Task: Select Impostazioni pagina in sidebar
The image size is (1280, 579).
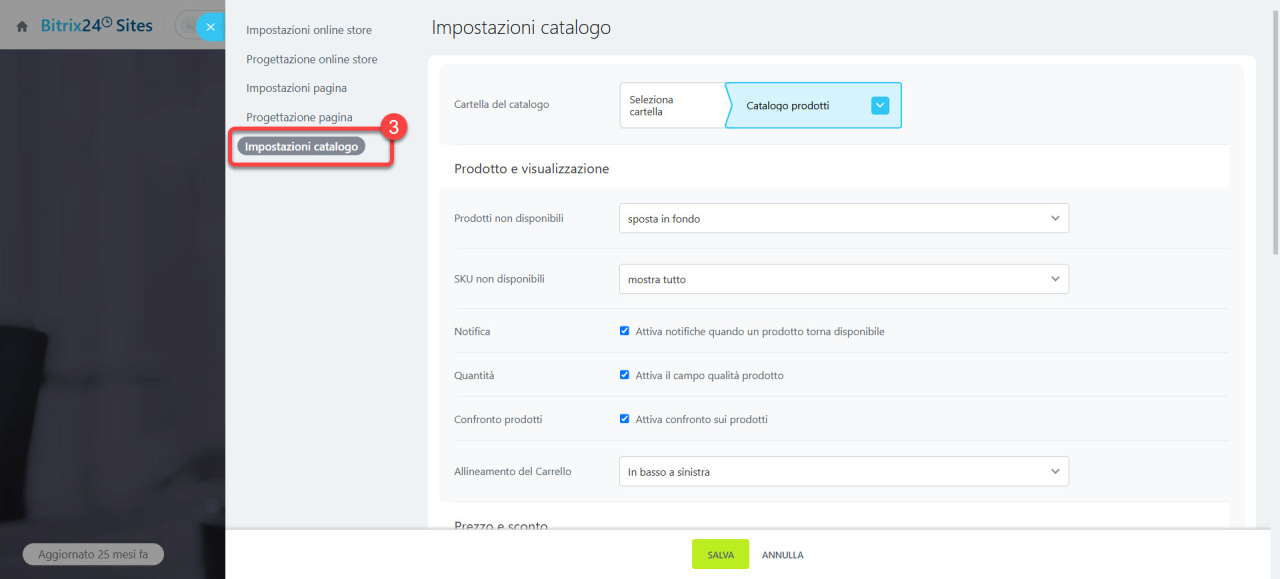Action: [x=297, y=88]
